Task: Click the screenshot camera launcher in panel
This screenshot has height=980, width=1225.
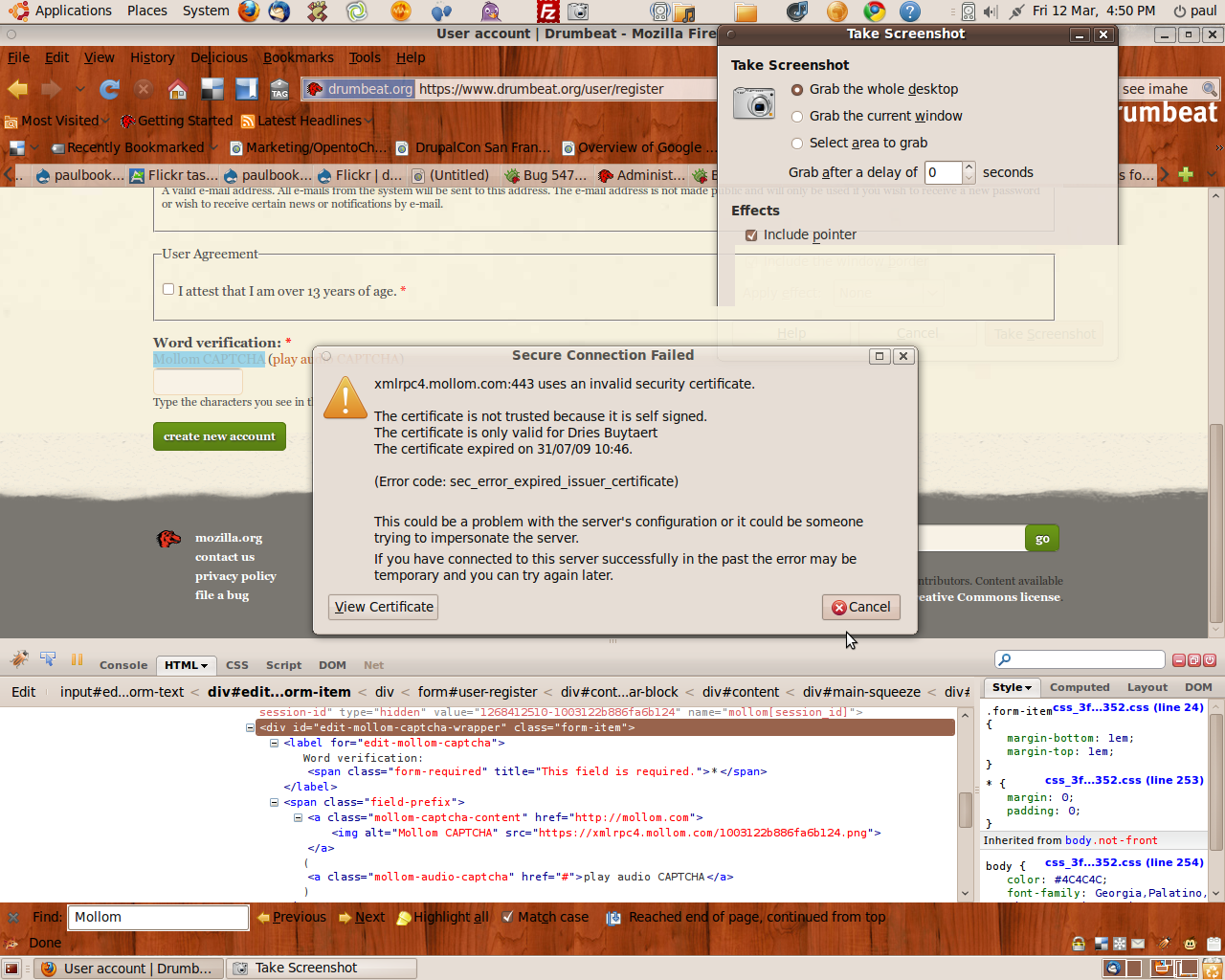Action: point(578,11)
